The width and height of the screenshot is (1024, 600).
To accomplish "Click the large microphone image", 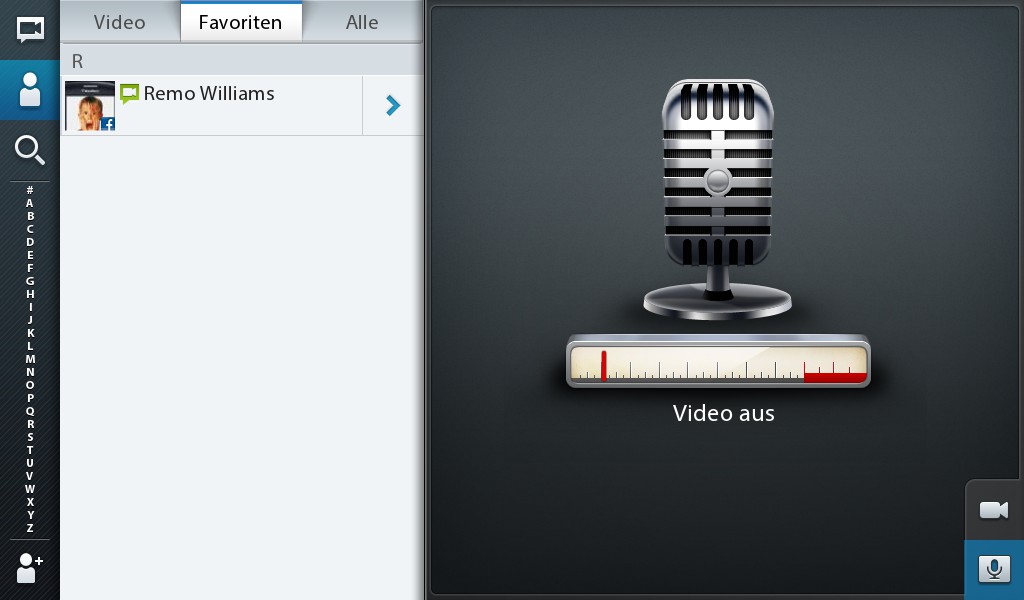I will pyautogui.click(x=718, y=199).
